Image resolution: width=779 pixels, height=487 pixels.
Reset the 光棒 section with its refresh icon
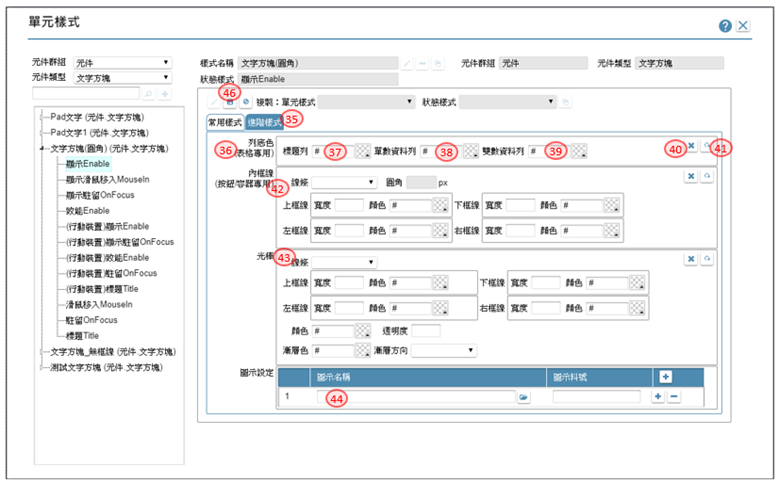click(x=707, y=259)
